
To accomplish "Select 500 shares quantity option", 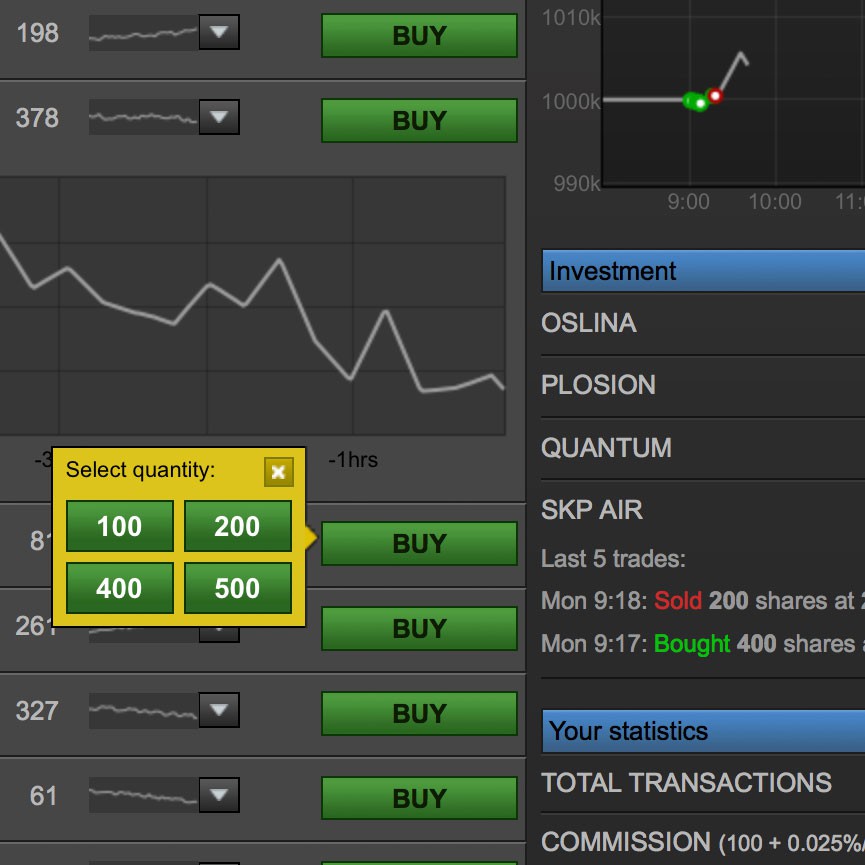I will click(x=237, y=588).
